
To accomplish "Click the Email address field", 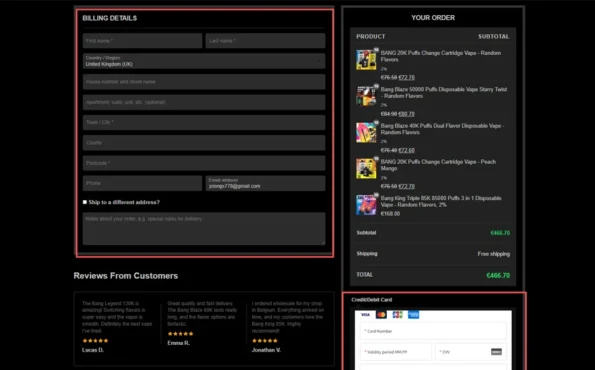I will pos(265,183).
